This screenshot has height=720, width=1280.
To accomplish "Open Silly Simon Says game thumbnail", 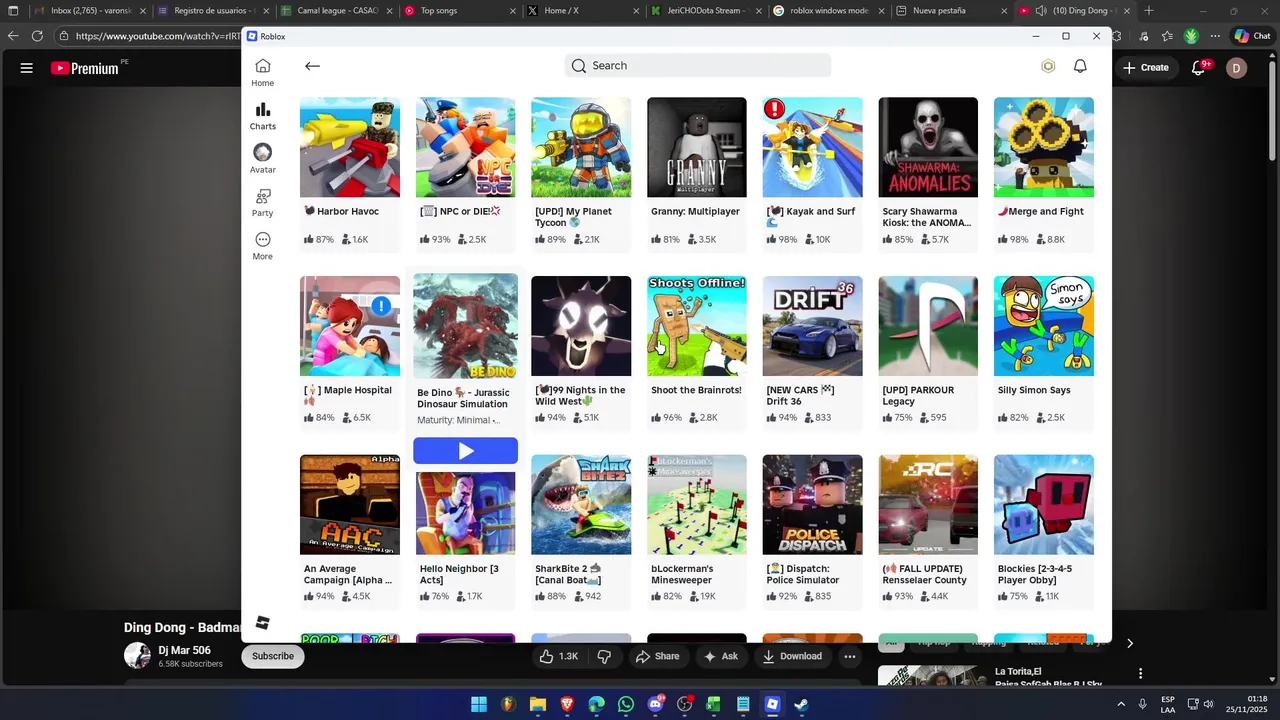I will (x=1044, y=326).
